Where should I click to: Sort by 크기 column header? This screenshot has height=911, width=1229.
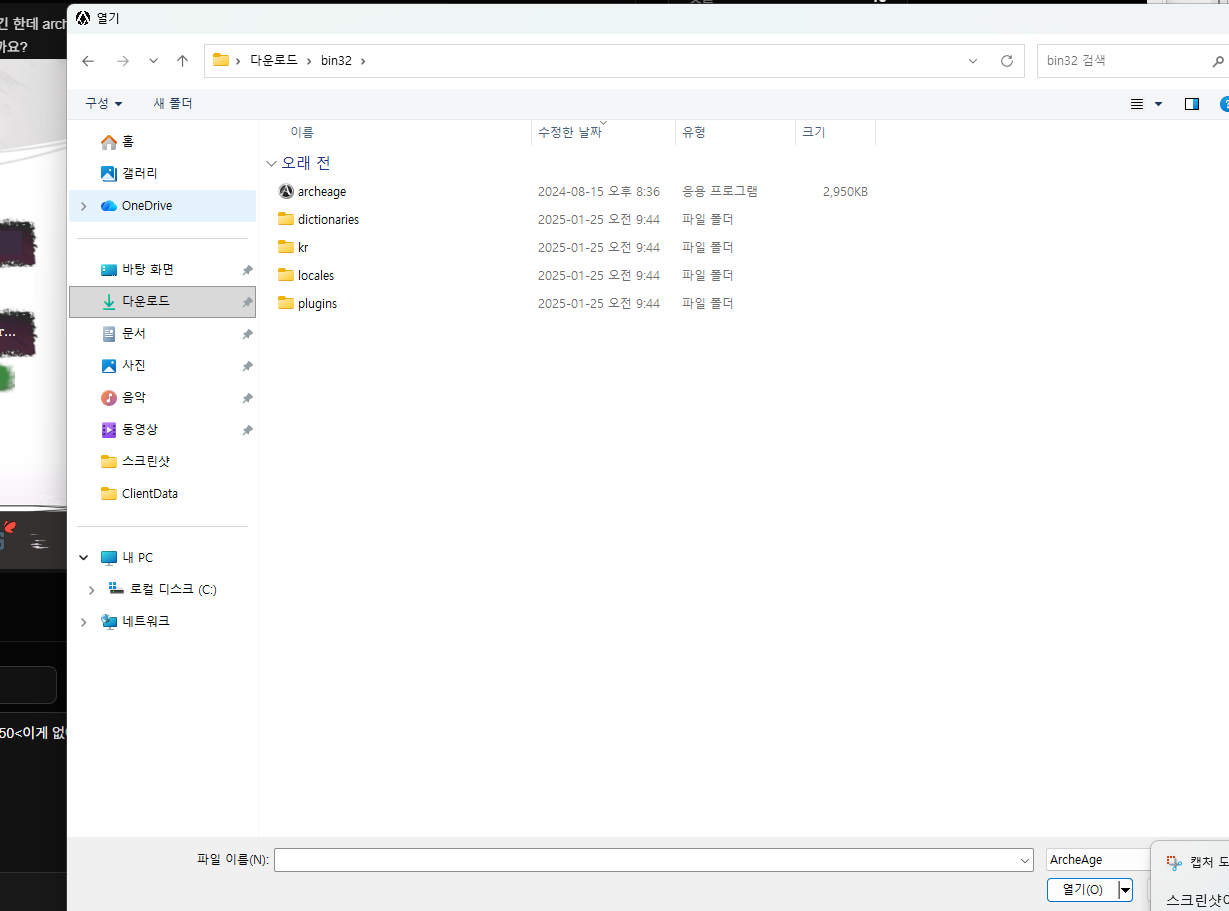(x=814, y=132)
